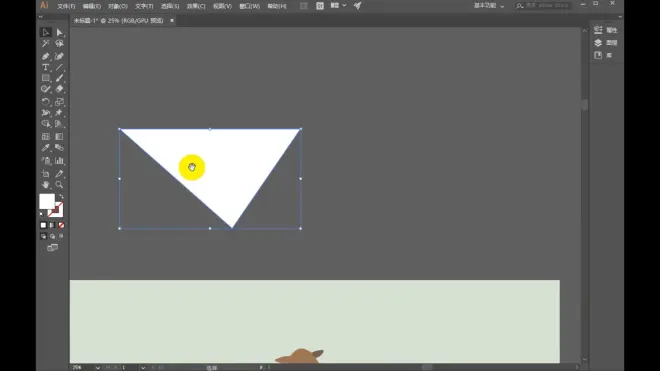660x371 pixels.
Task: Open the 文件(F) File menu
Action: click(x=66, y=6)
